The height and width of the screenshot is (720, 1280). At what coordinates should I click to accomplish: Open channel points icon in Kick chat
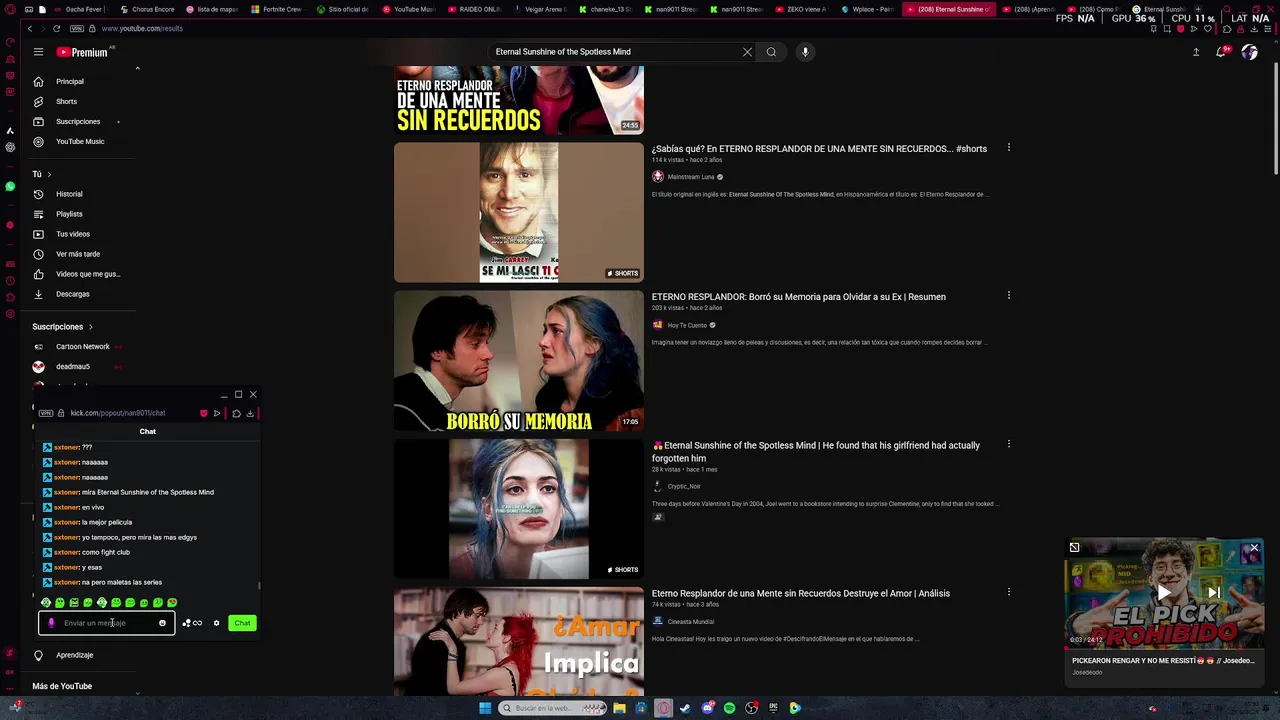192,623
